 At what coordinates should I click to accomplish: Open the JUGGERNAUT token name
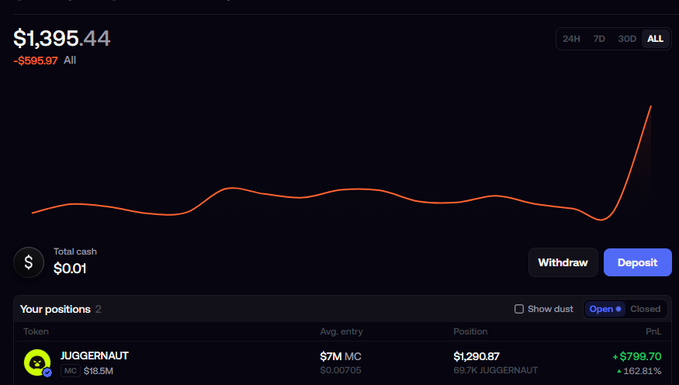click(94, 356)
